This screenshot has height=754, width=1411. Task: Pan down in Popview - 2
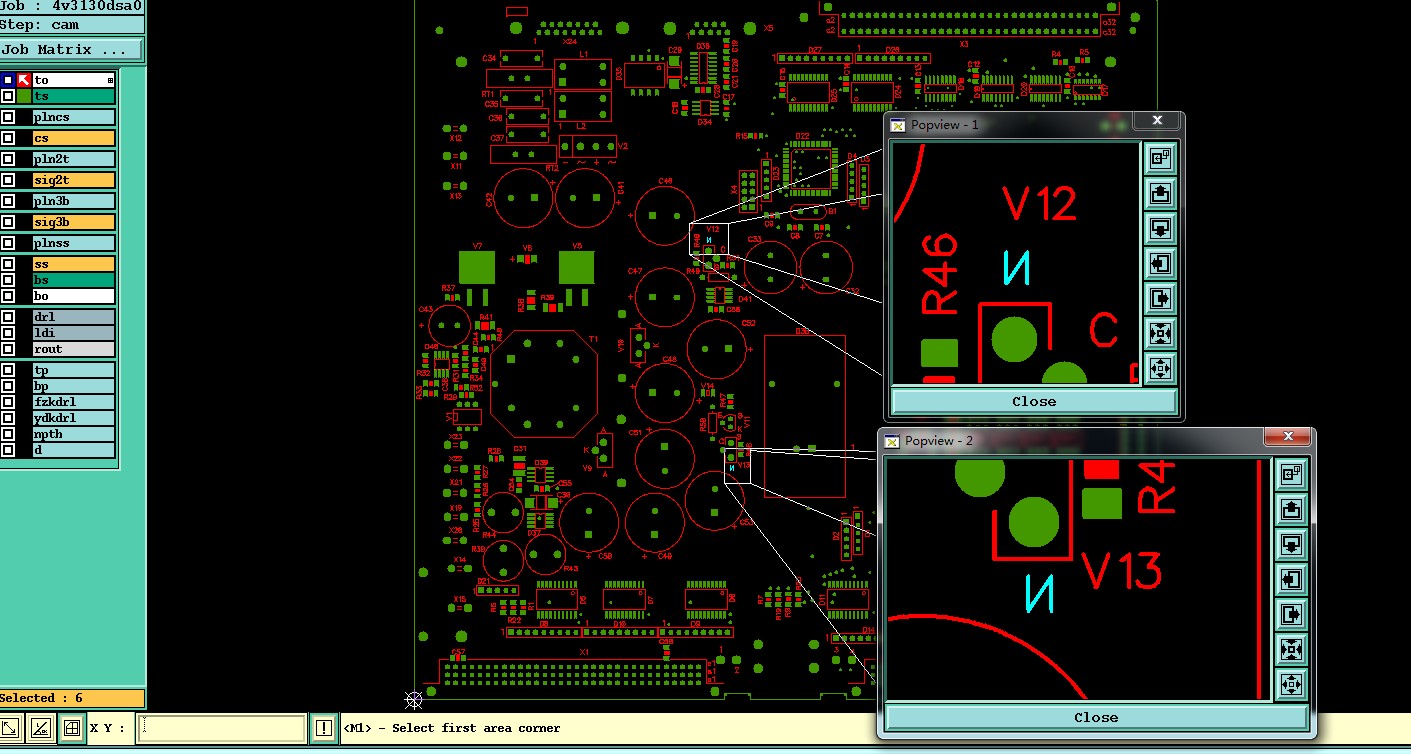point(1291,544)
